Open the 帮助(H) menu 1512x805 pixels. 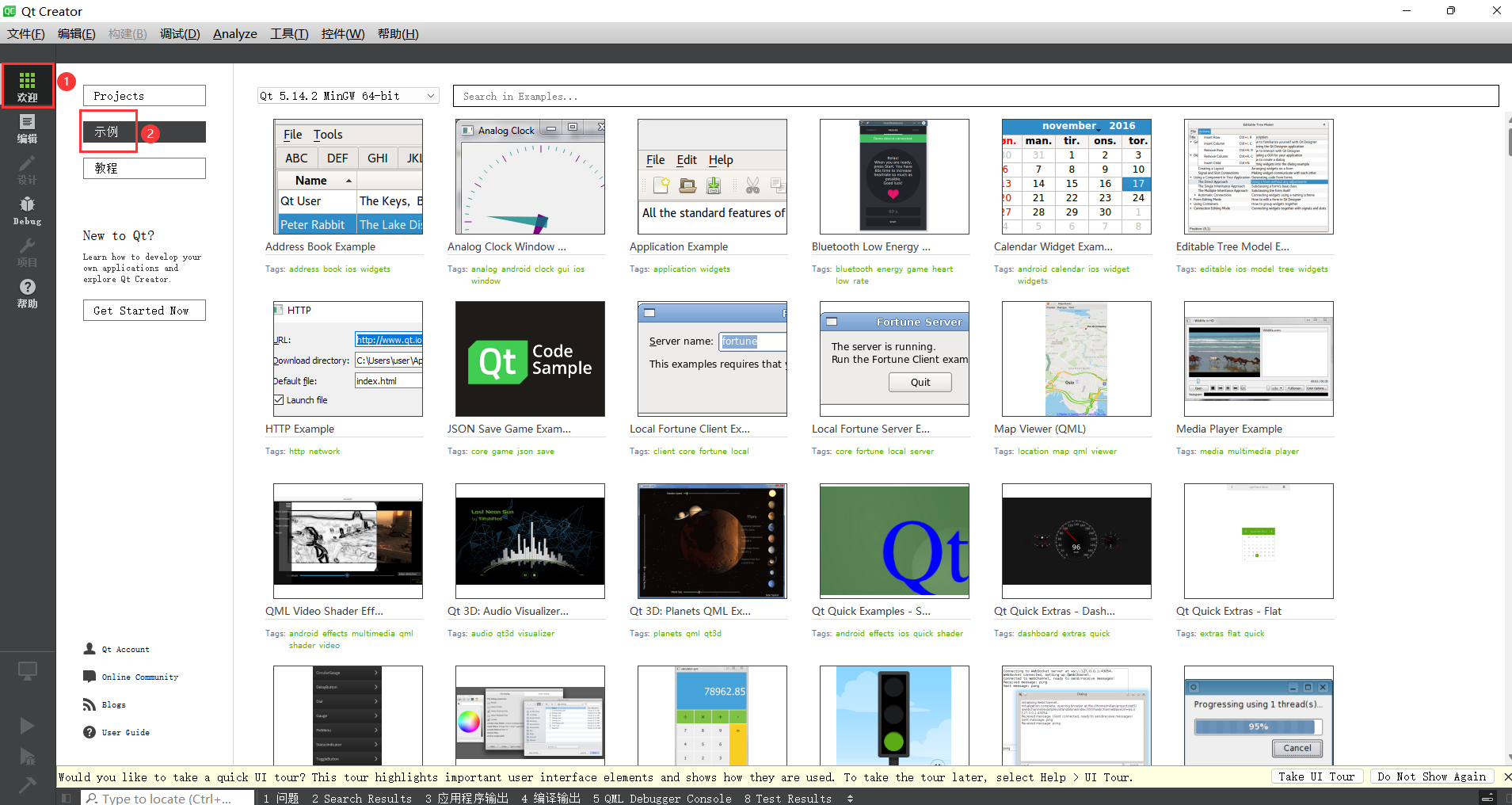[x=398, y=34]
